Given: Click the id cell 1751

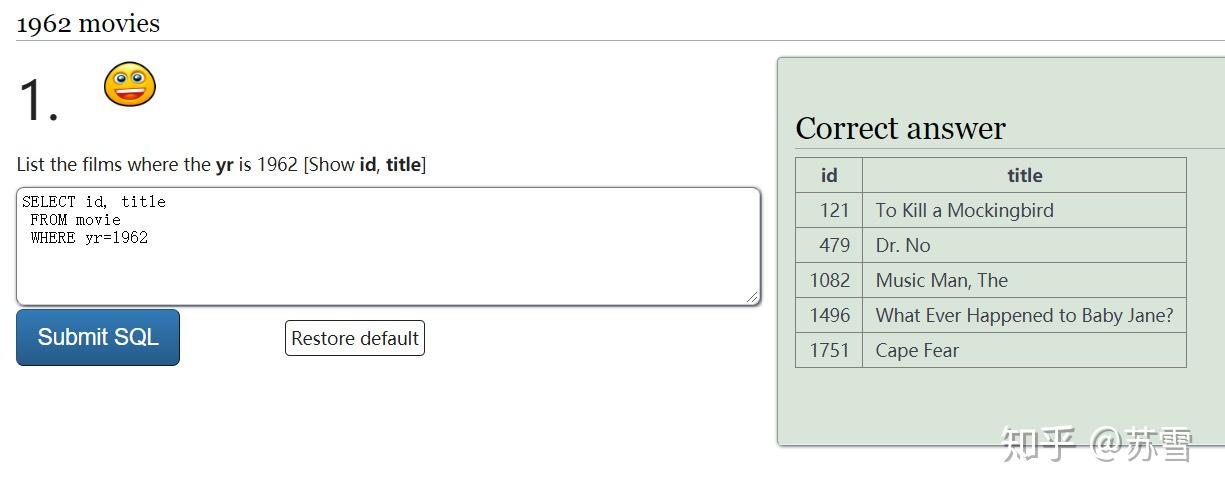Looking at the screenshot, I should pos(830,350).
